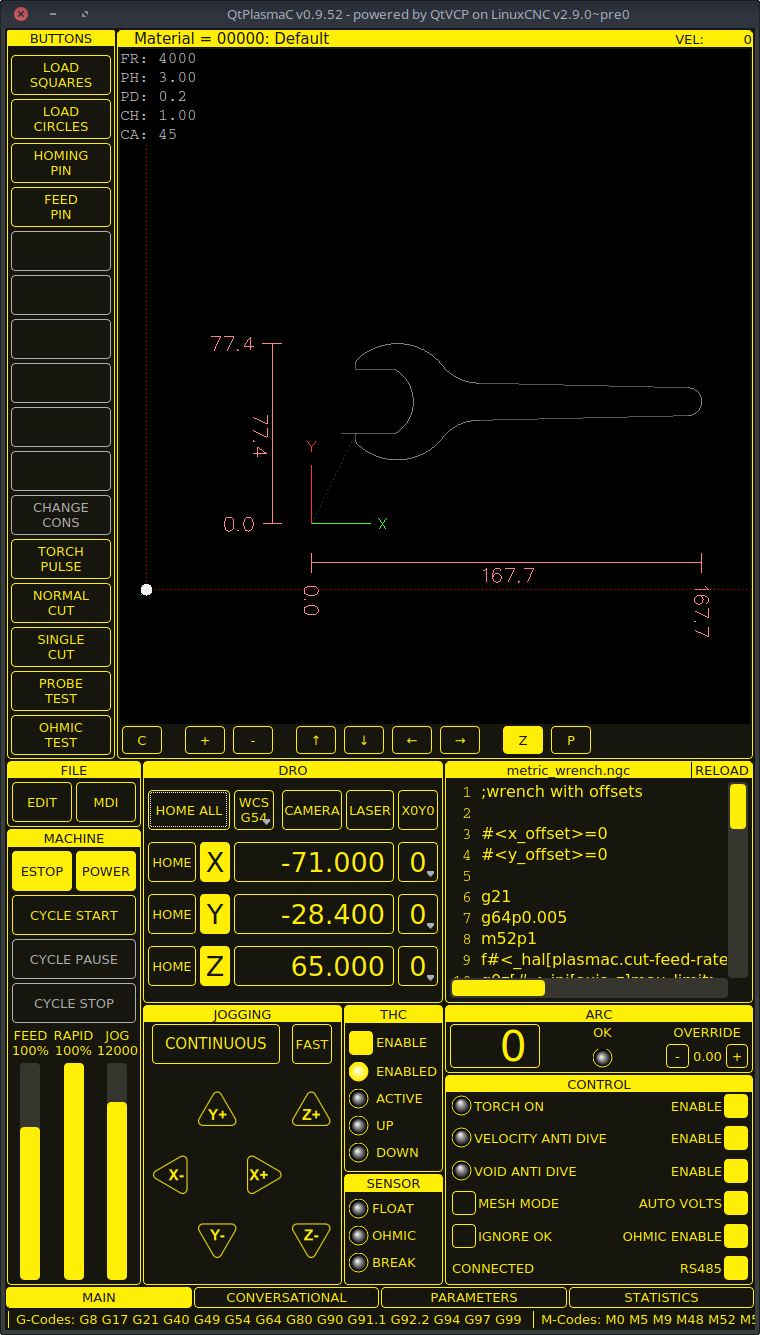Click the OHMIC TEST button
This screenshot has width=760, height=1335.
coord(61,735)
